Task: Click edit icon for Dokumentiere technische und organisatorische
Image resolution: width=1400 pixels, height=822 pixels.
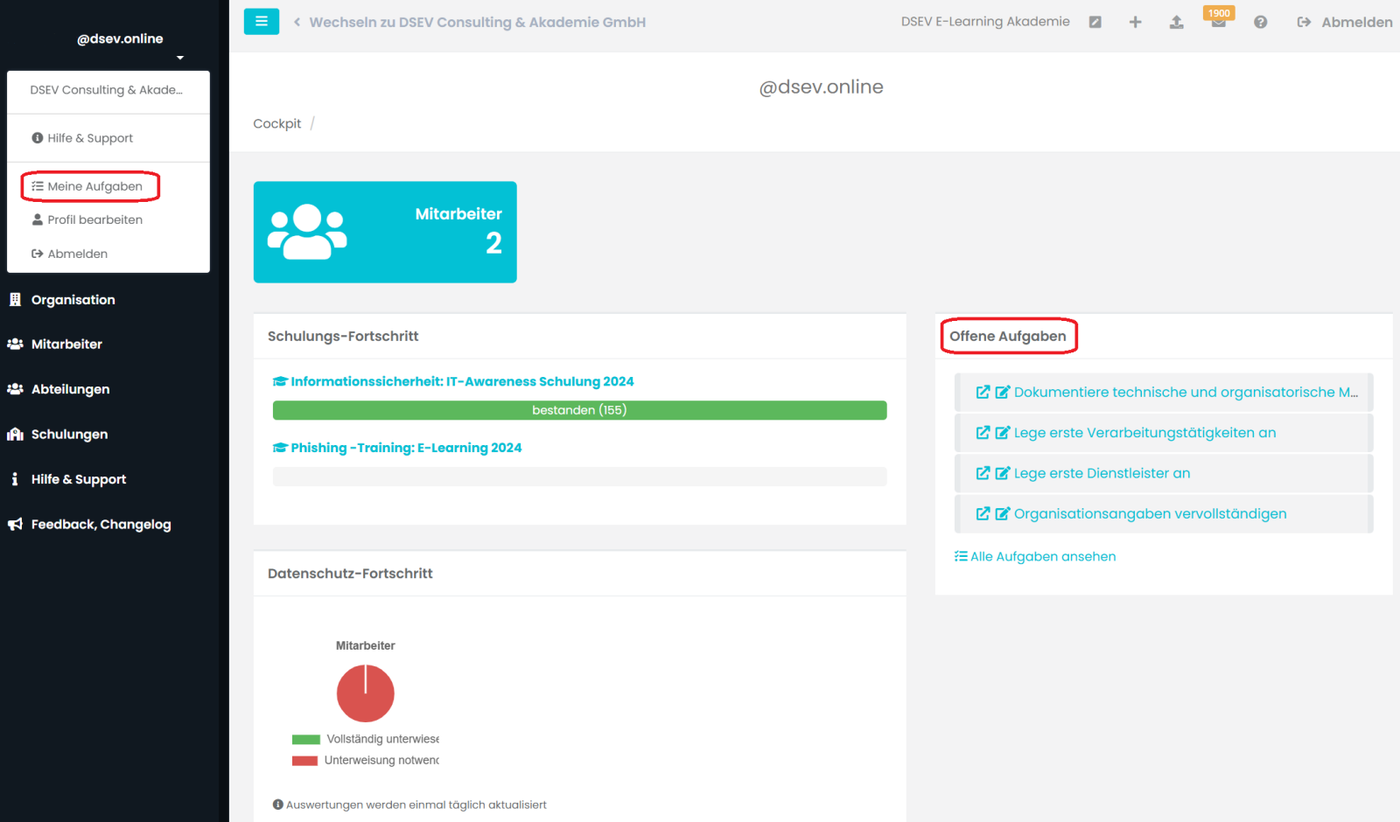Action: [x=1003, y=392]
